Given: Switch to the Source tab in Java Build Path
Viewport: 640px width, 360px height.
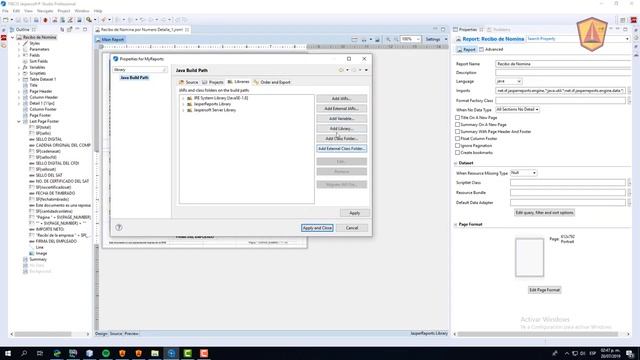Looking at the screenshot, I should (x=188, y=82).
